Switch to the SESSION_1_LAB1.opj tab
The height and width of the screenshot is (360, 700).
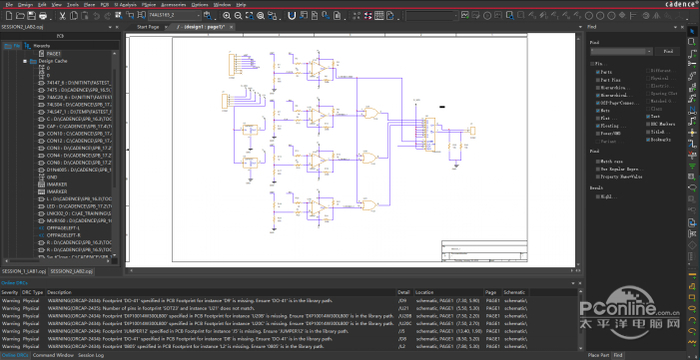coord(24,271)
